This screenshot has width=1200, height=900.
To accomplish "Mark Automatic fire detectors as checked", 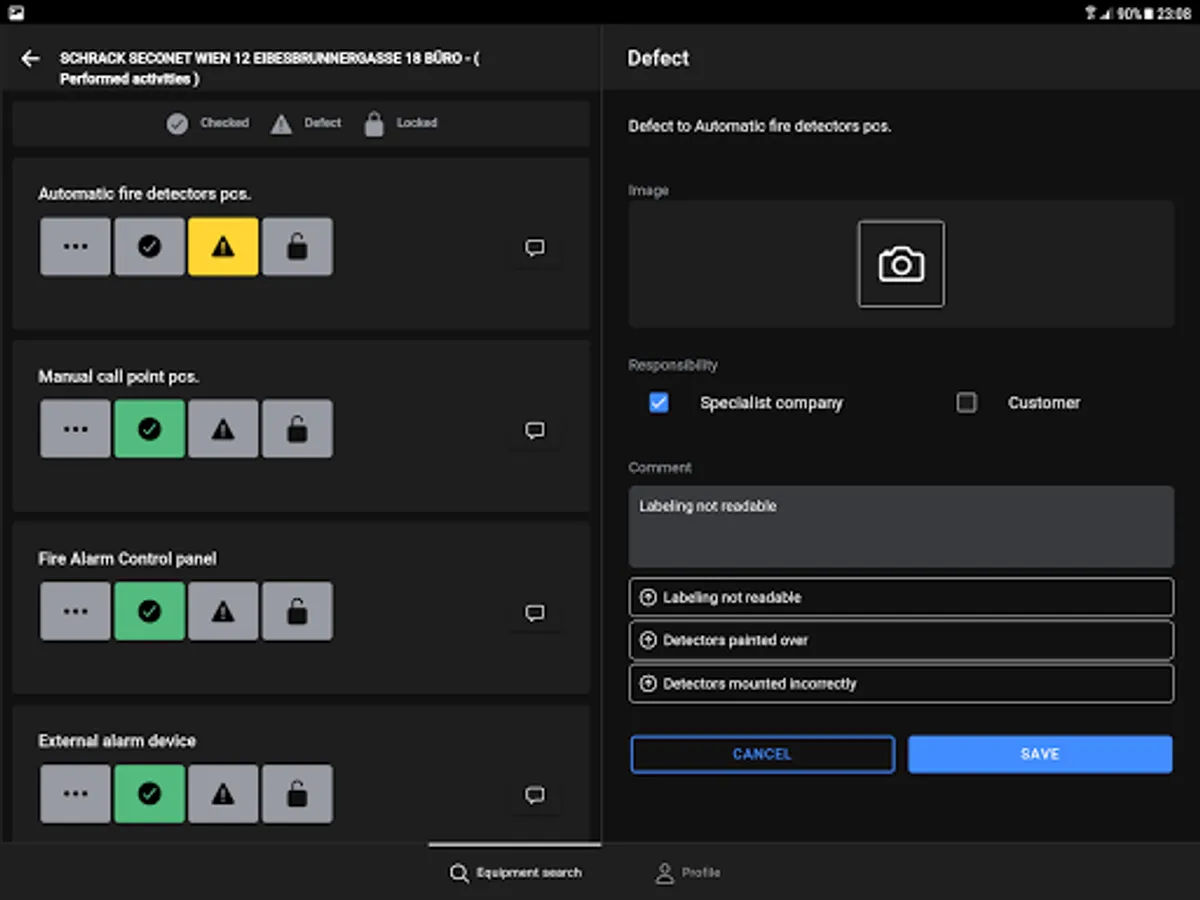I will (149, 247).
